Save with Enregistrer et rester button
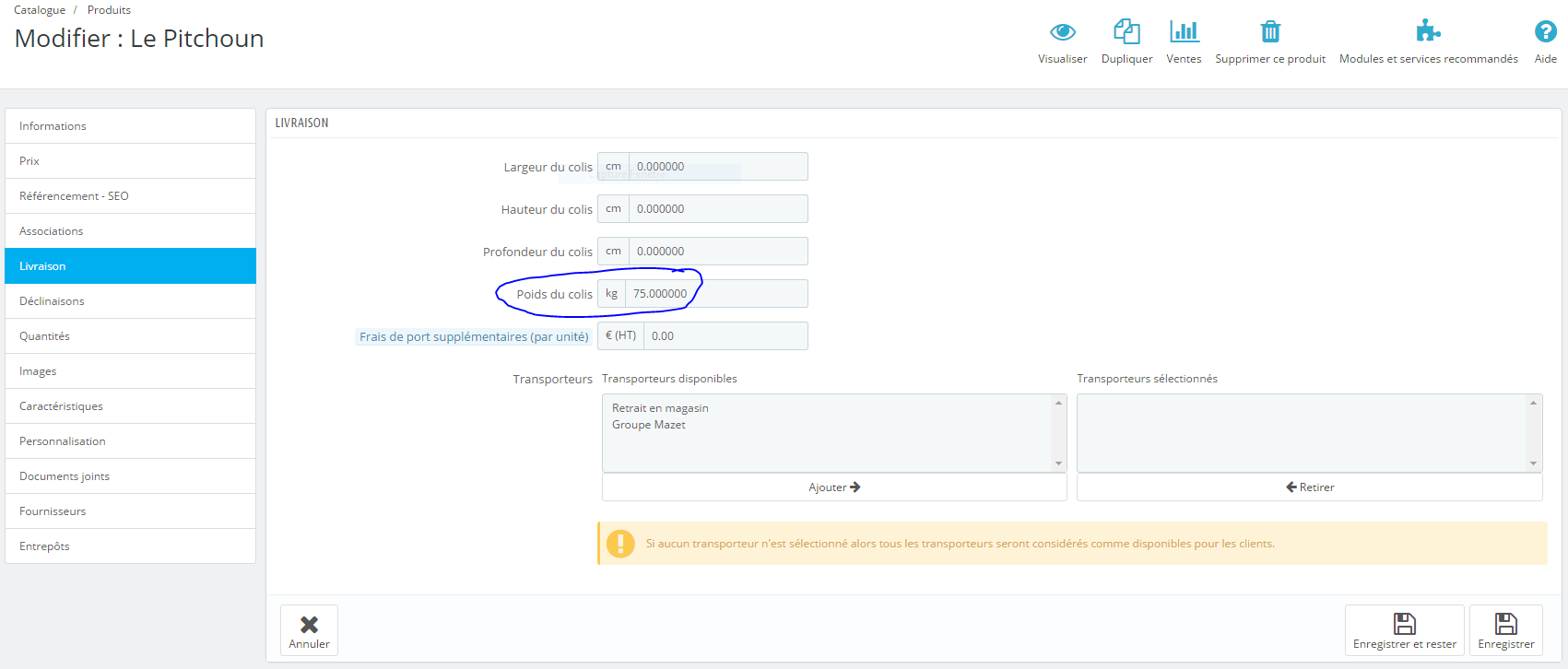The height and width of the screenshot is (669, 1568). 1404,630
